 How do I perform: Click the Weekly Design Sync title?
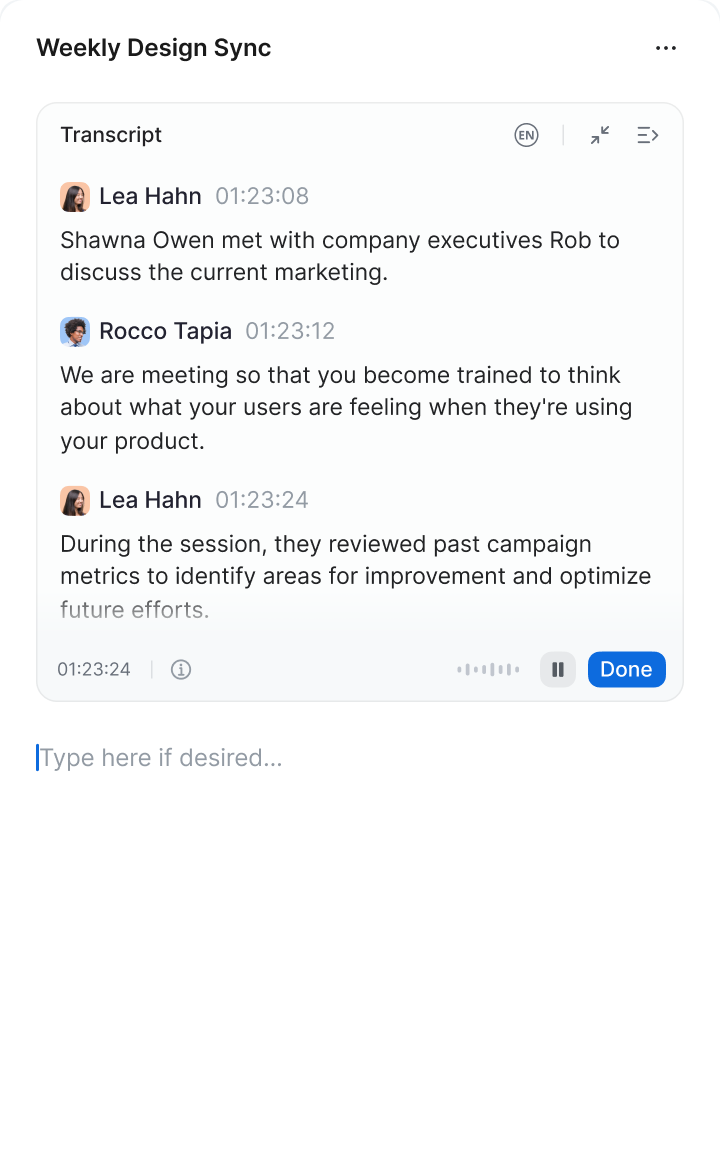pyautogui.click(x=154, y=48)
